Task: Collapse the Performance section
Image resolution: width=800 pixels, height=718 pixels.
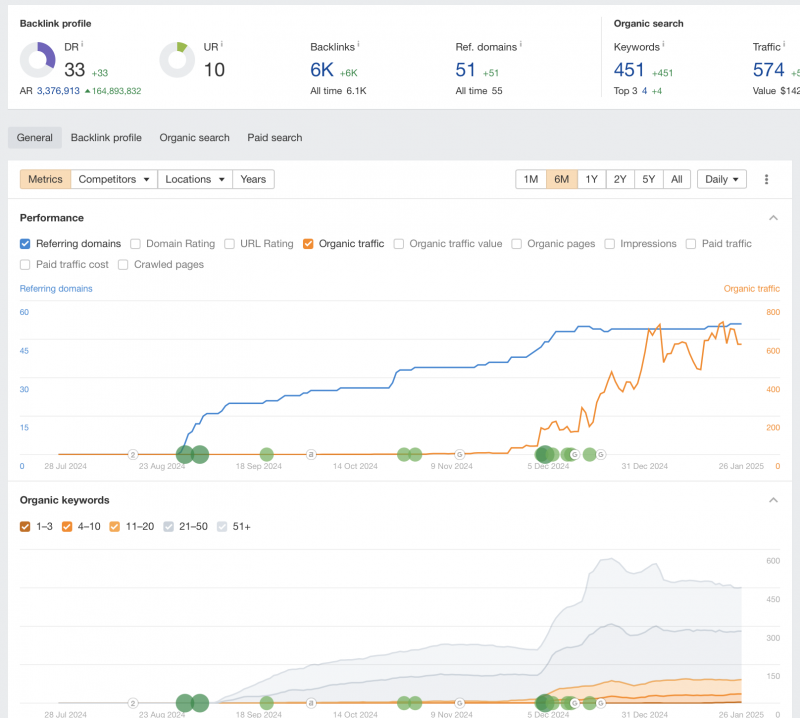Action: pos(773,218)
